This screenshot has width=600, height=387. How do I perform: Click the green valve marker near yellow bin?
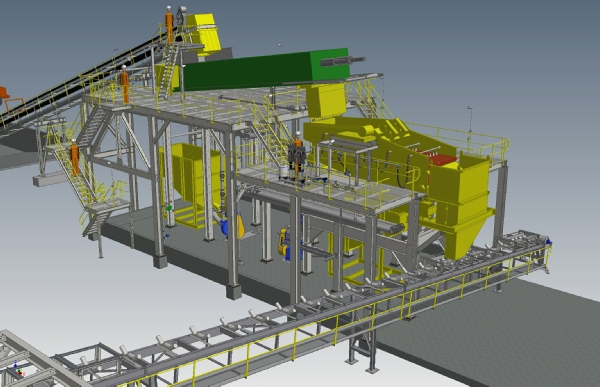tap(169, 208)
